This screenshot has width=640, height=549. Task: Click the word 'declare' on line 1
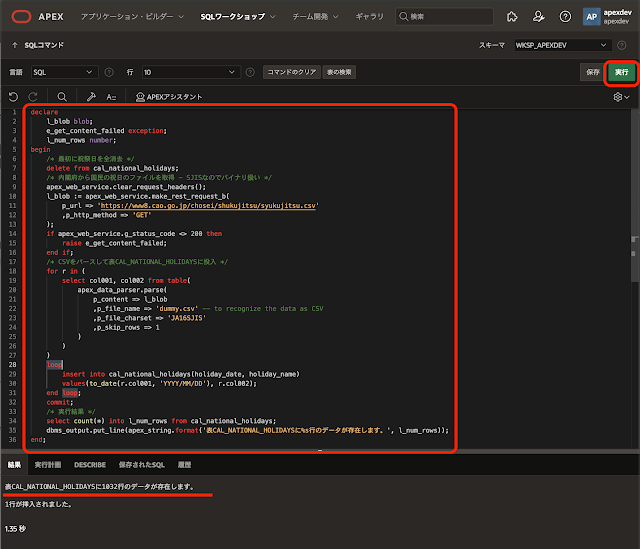point(44,112)
